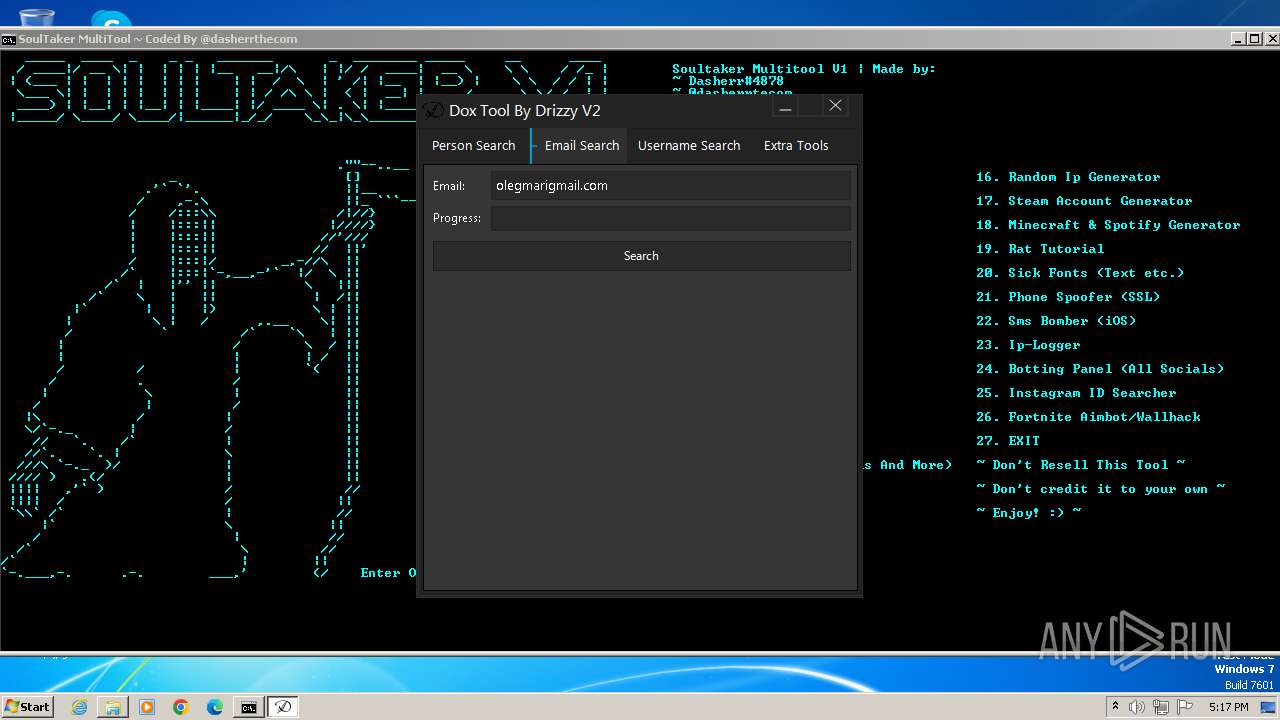Click '18. Minecraft & Spotify Generator' text
This screenshot has width=1280, height=720.
pos(1108,225)
